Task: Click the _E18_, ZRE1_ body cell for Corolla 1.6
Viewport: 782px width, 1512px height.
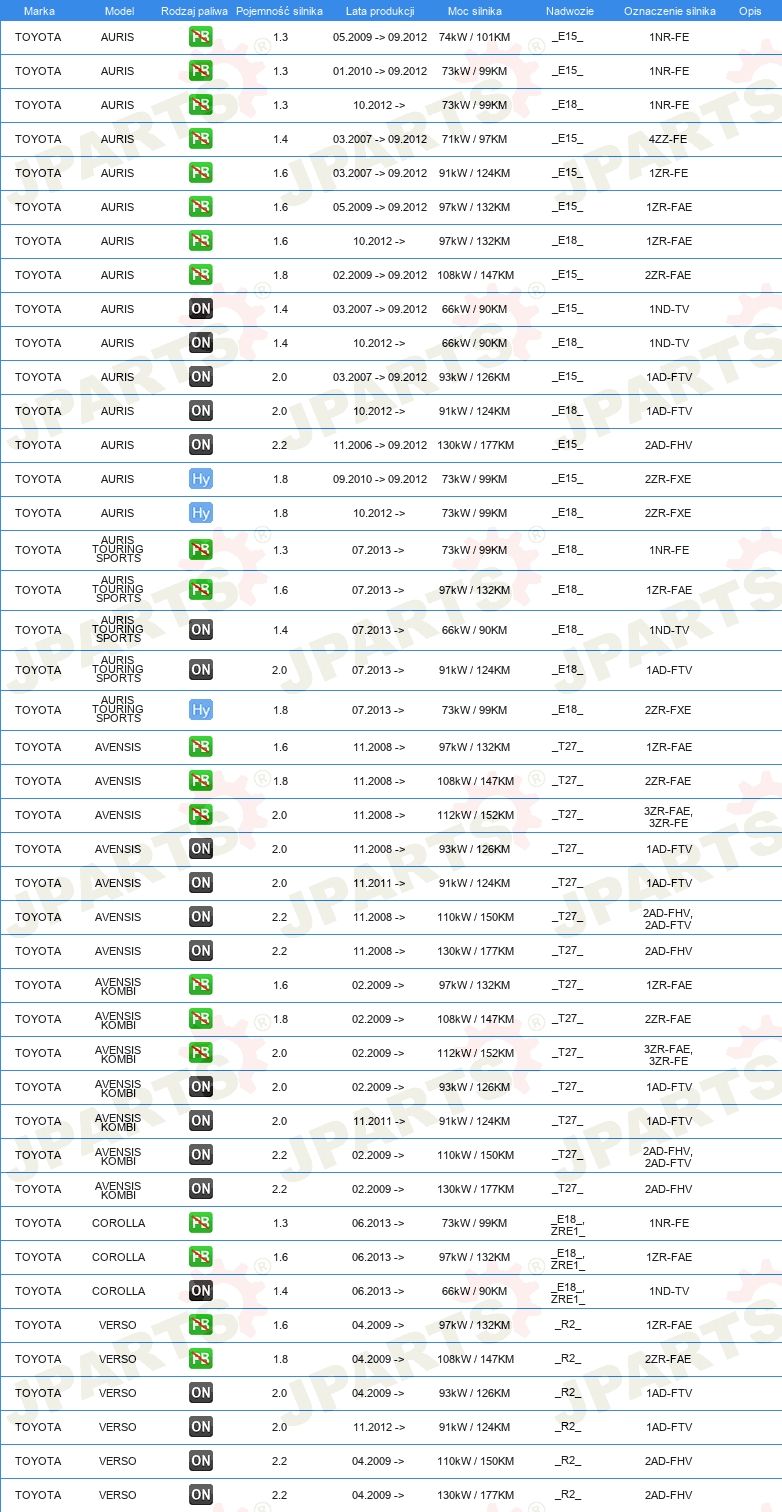Action: click(x=568, y=1257)
